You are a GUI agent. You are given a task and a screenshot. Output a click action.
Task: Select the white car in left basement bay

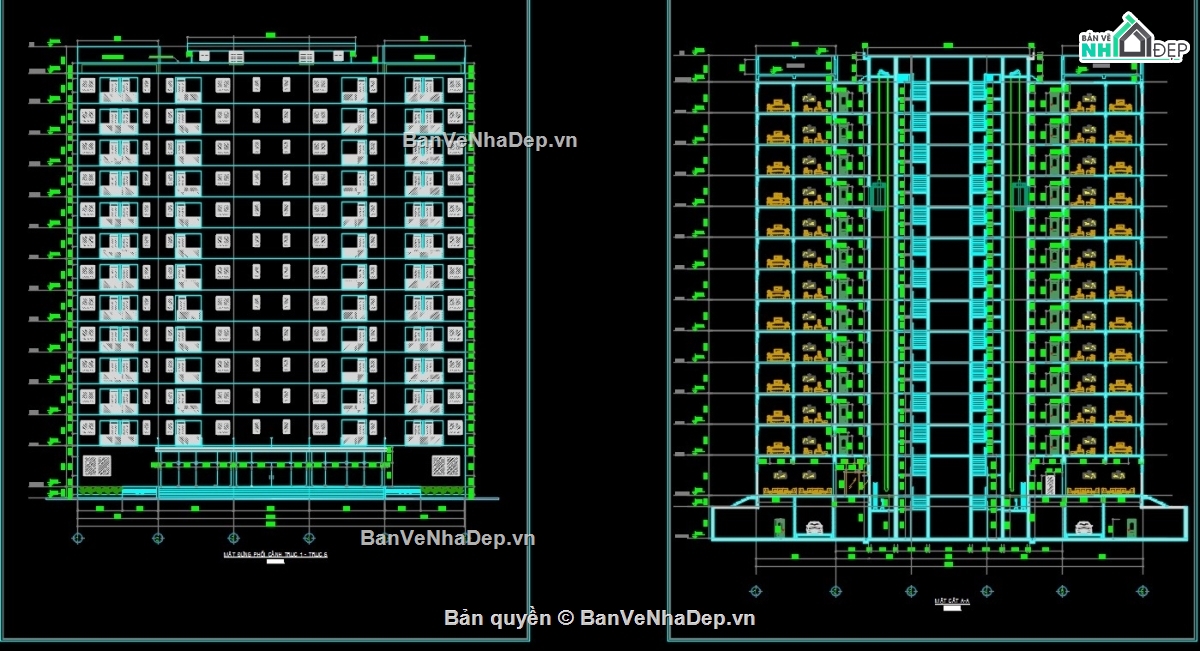click(815, 526)
